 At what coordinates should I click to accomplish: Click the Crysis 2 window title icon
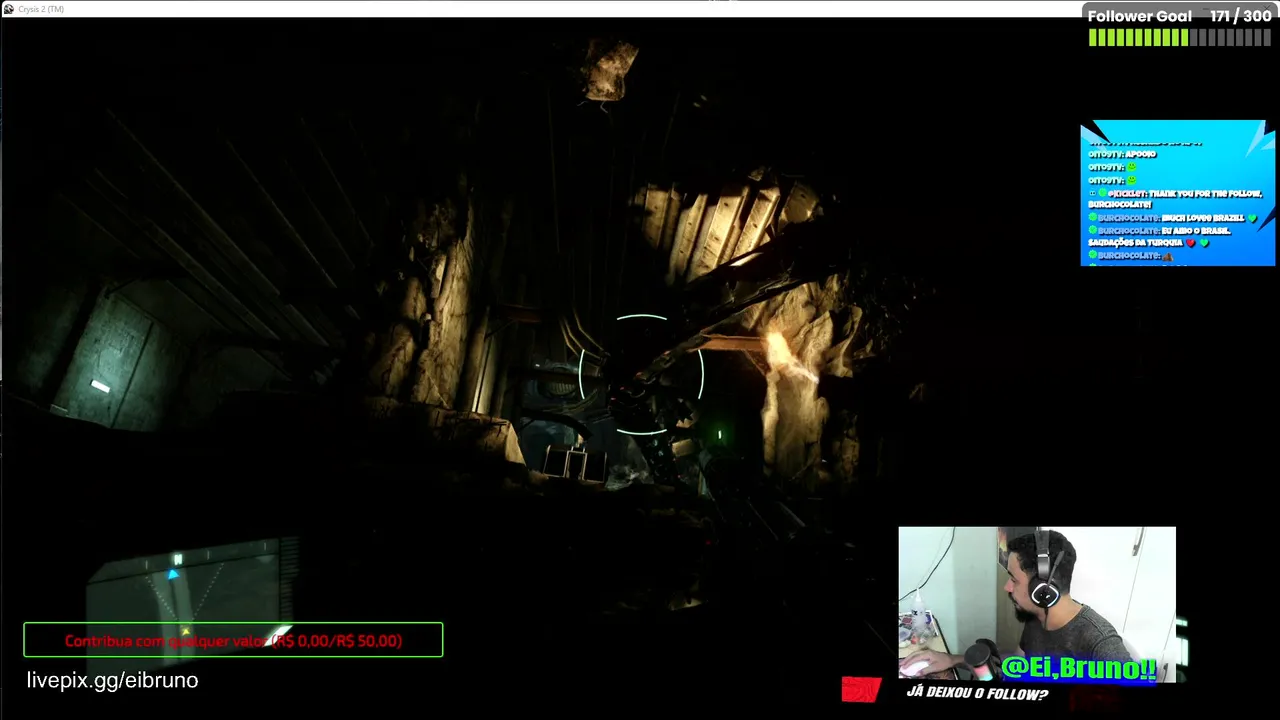[8, 9]
